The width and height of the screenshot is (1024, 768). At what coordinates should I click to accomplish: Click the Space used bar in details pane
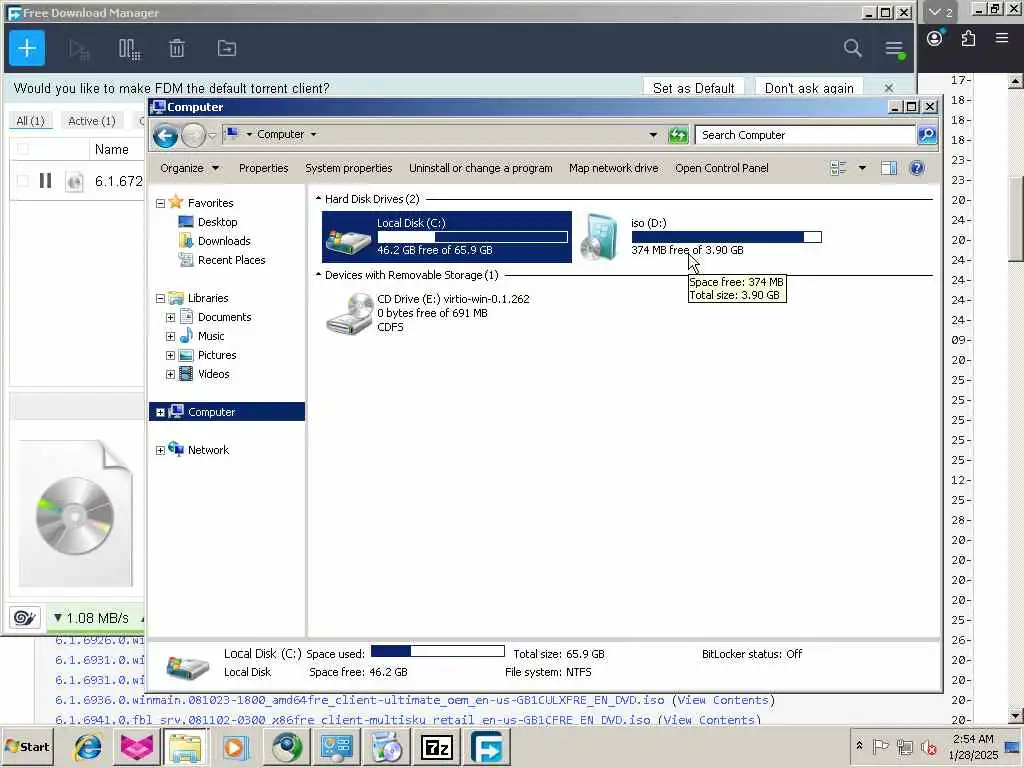click(438, 651)
